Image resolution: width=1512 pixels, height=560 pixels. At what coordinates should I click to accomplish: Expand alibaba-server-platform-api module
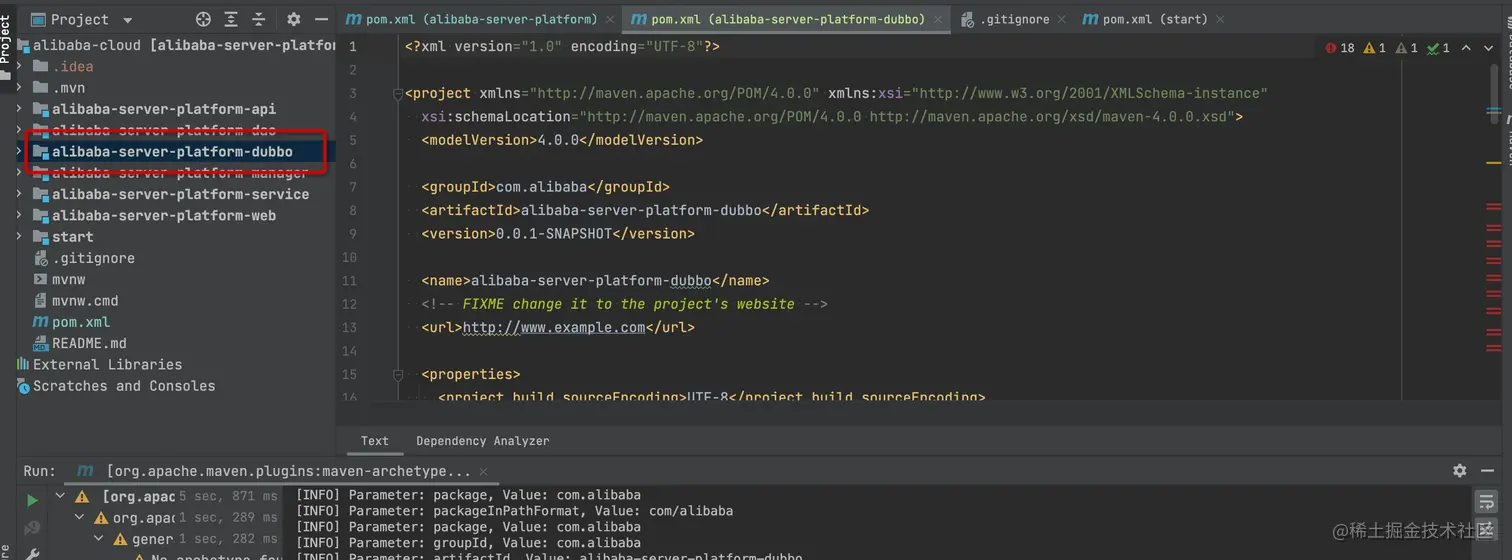[19, 109]
